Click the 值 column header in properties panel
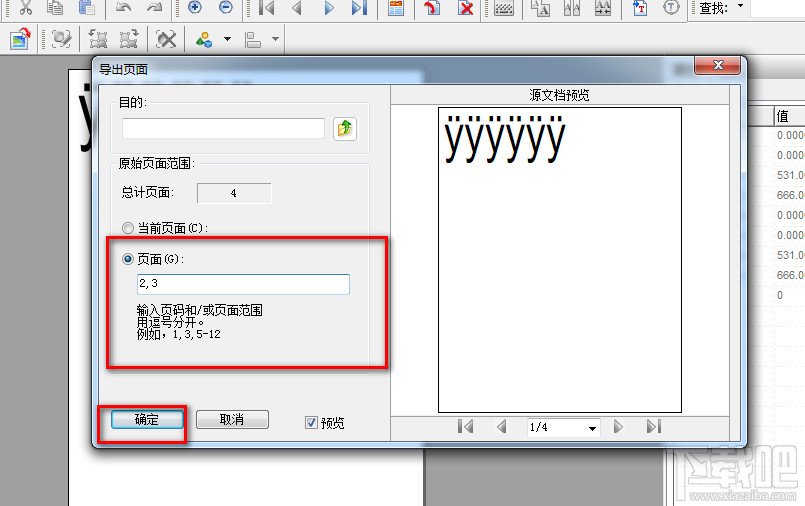Viewport: 805px width, 506px height. (789, 116)
